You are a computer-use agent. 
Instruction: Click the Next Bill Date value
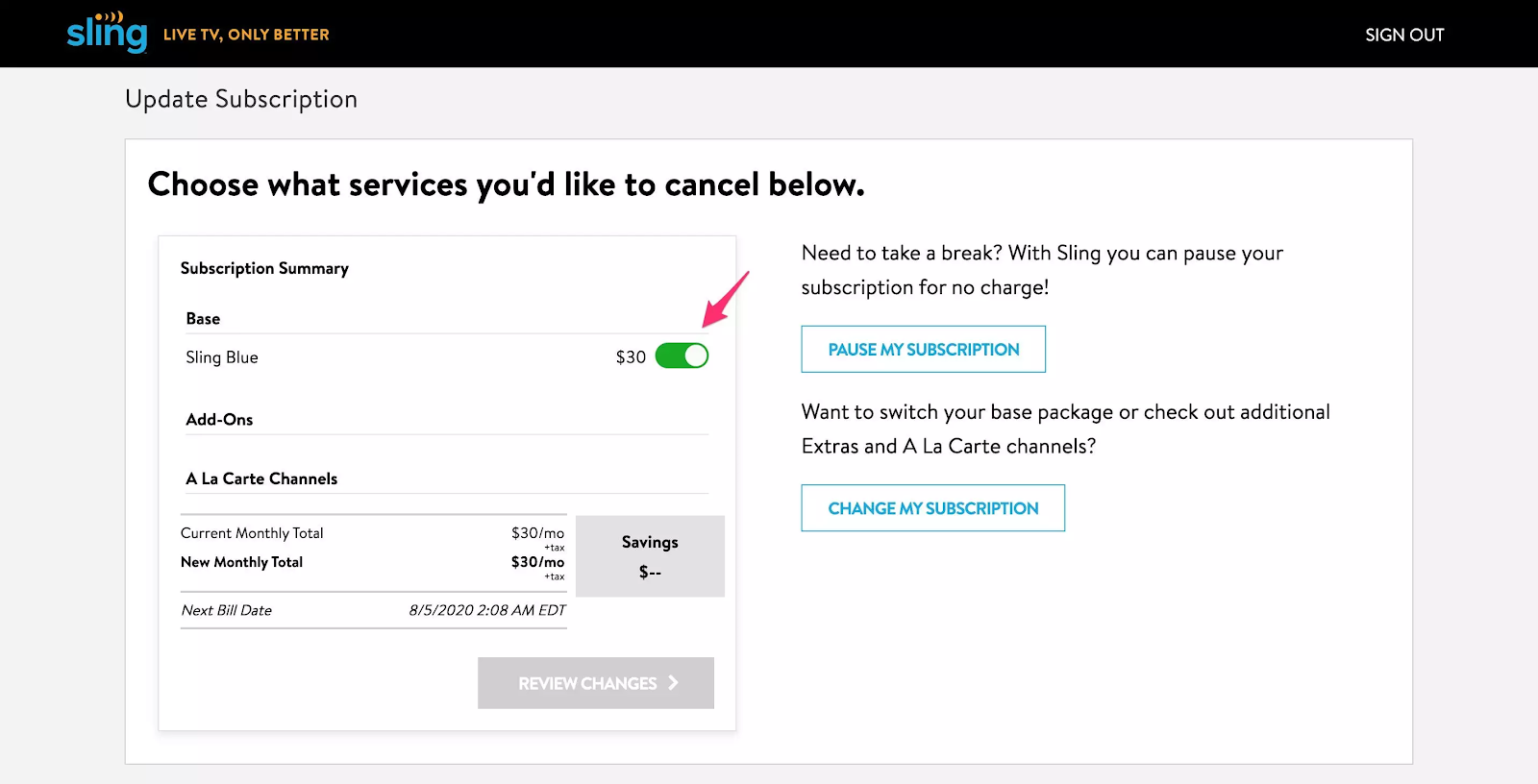tap(487, 610)
